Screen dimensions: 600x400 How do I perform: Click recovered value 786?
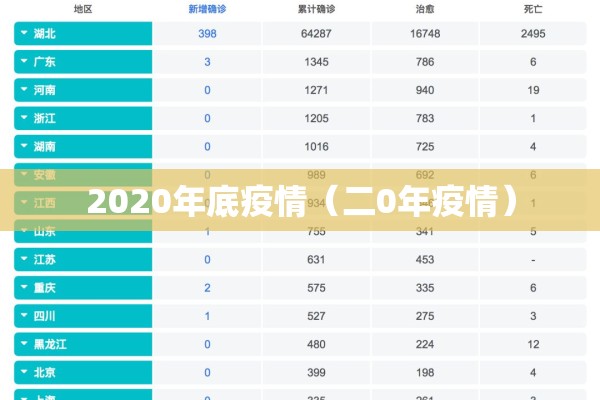pyautogui.click(x=425, y=62)
